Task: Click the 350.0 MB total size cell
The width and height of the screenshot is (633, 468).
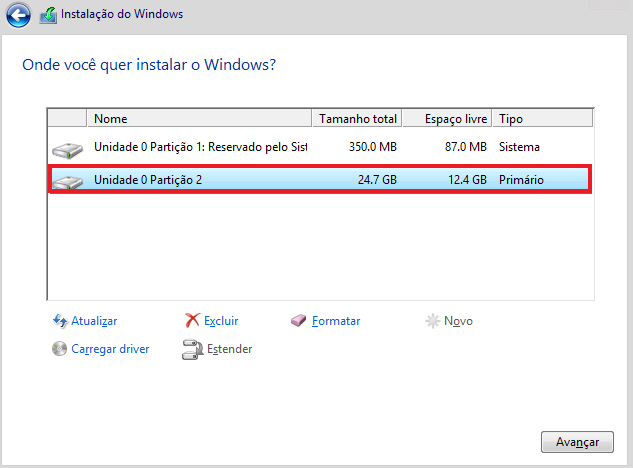Action: coord(373,147)
